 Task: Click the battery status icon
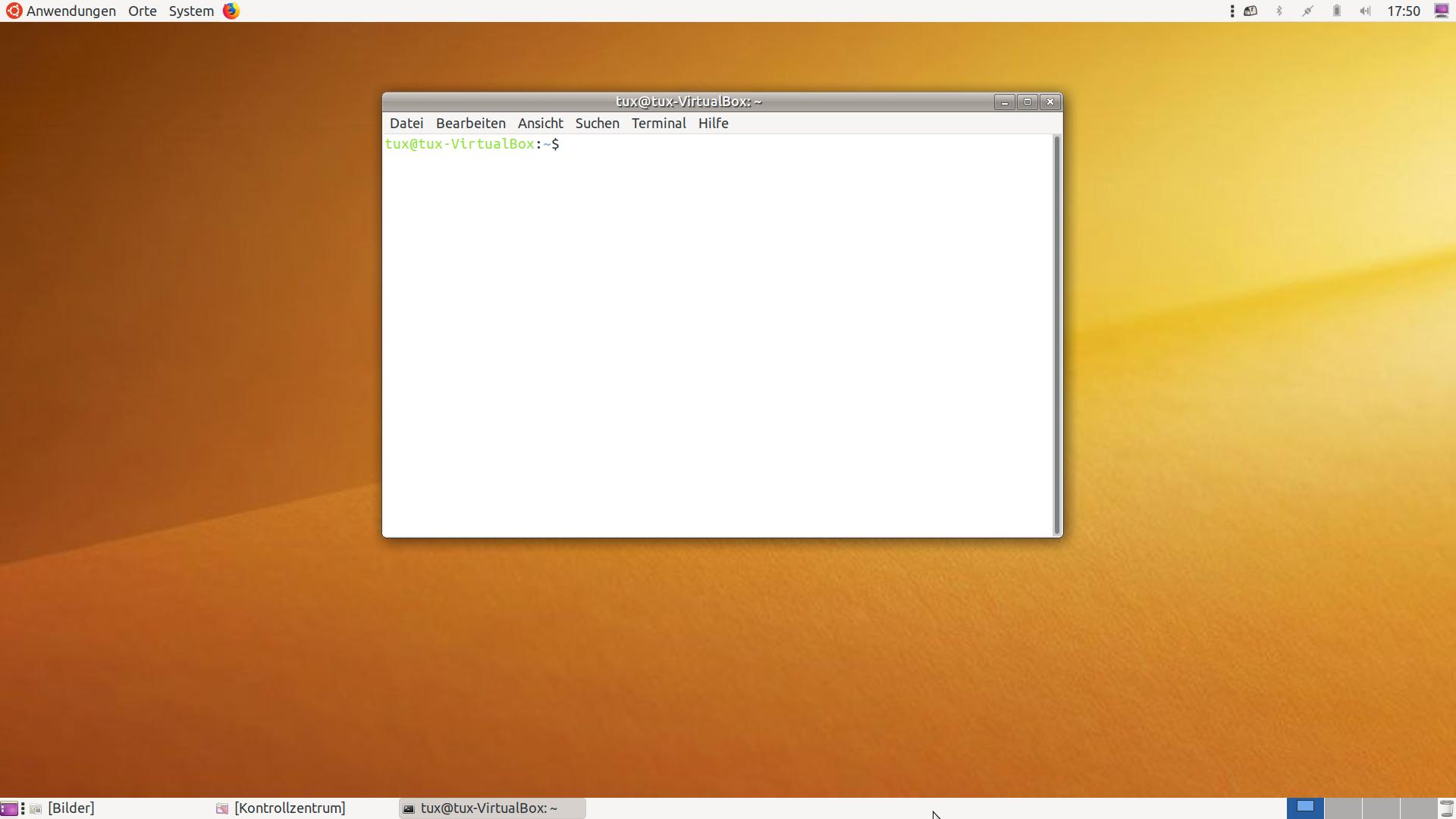(x=1336, y=11)
